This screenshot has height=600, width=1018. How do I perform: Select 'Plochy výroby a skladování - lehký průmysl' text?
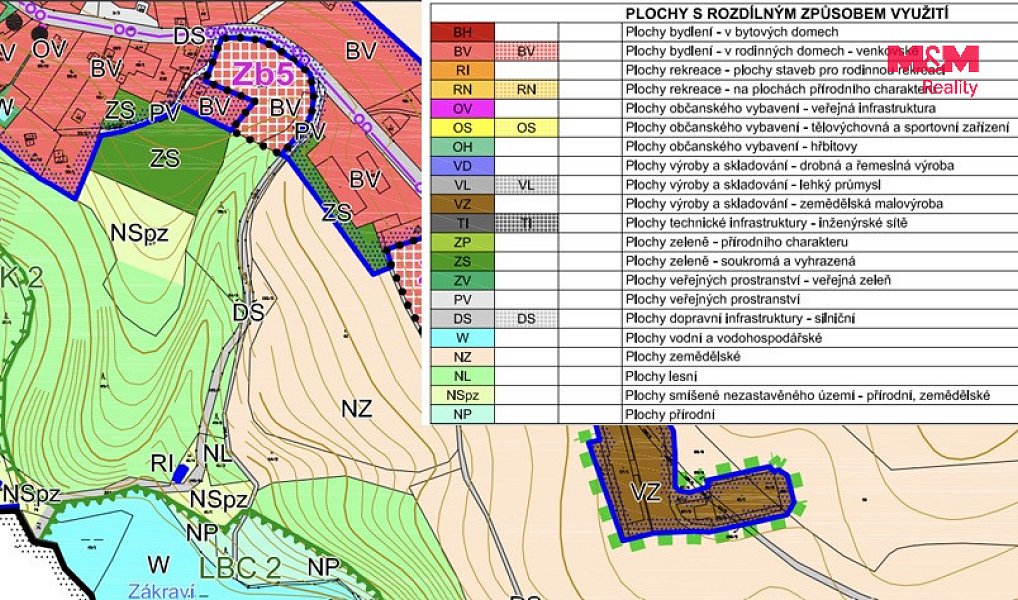point(753,185)
